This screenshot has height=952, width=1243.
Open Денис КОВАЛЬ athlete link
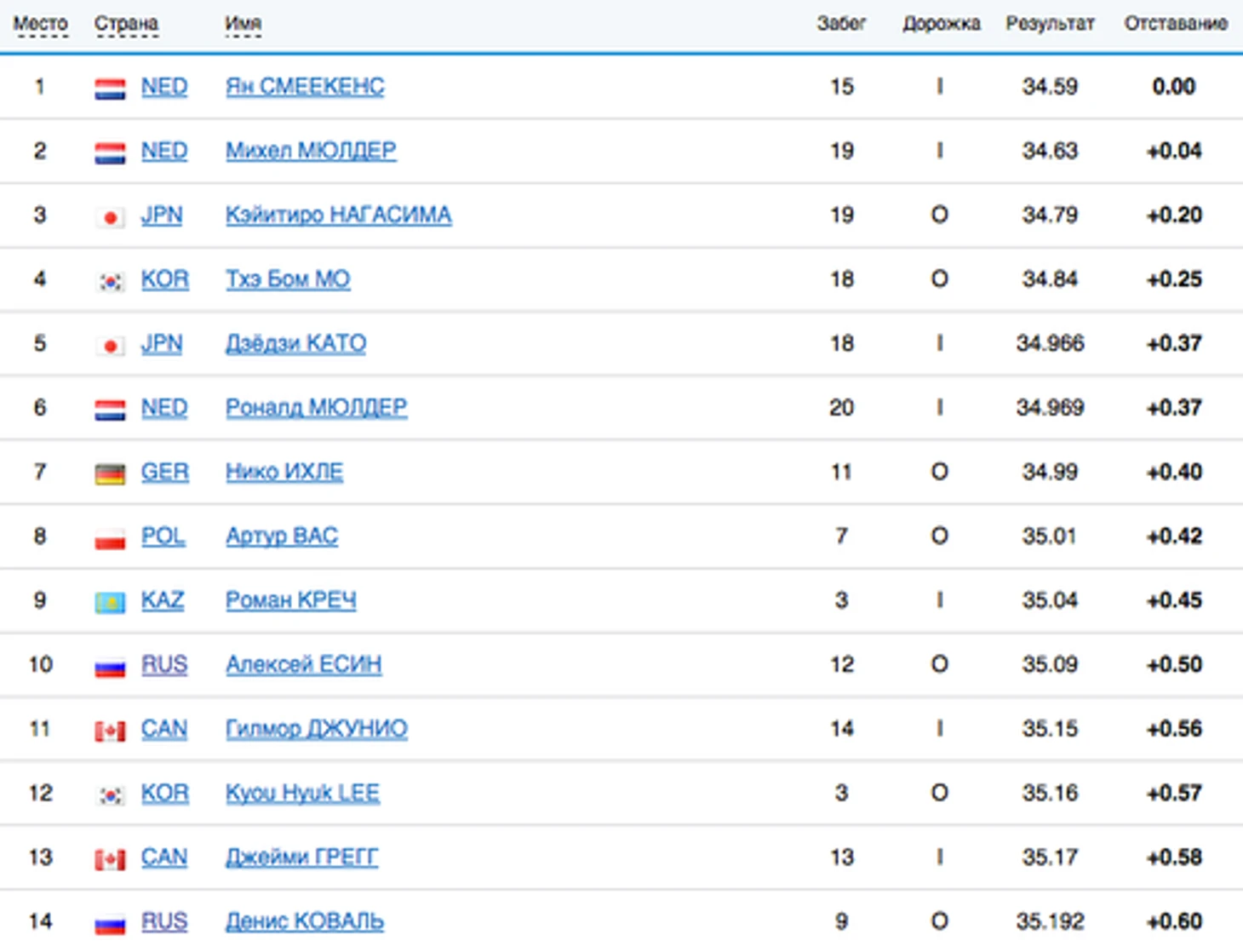click(304, 921)
